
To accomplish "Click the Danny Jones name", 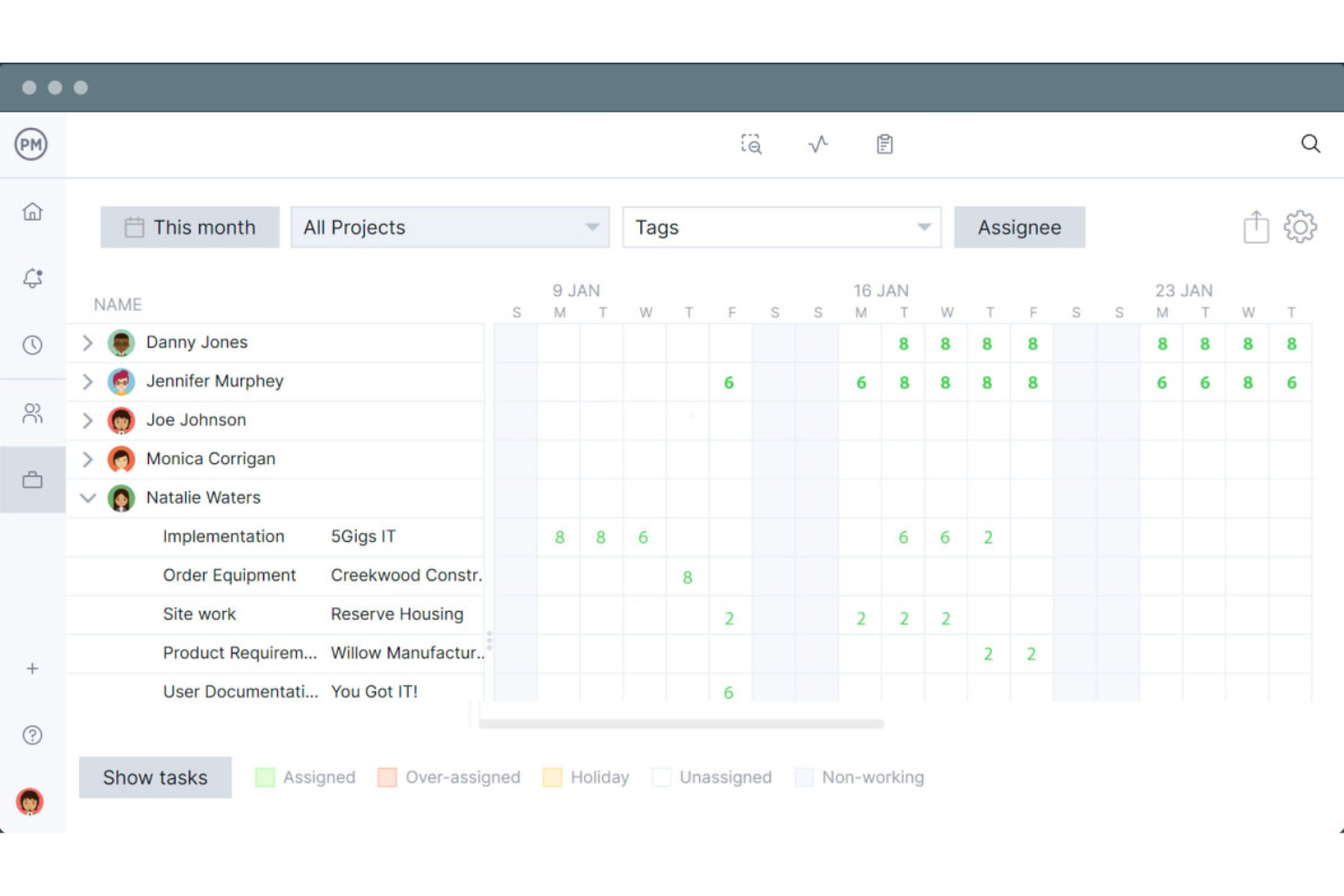I will [x=197, y=342].
